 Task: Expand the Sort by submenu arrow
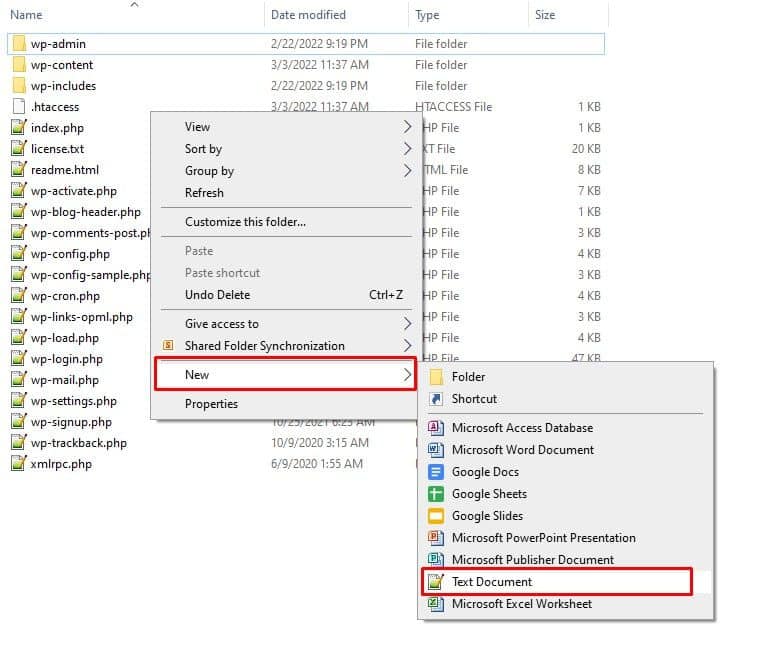407,149
